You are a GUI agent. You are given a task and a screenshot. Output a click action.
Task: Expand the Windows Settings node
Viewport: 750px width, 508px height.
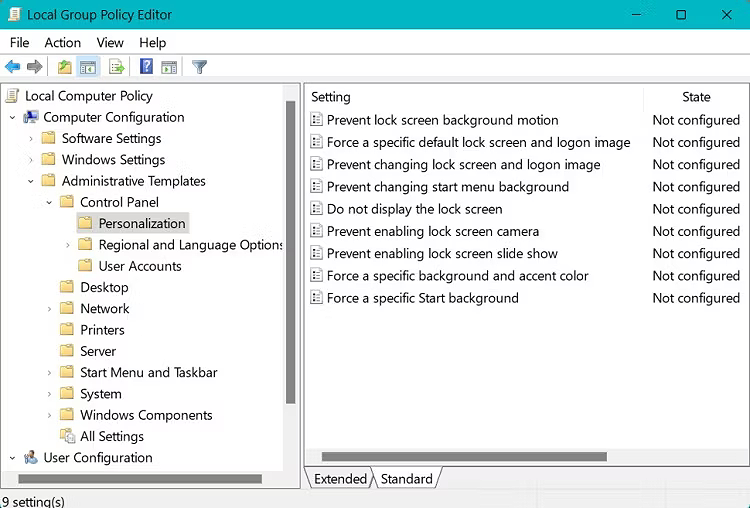pos(31,160)
